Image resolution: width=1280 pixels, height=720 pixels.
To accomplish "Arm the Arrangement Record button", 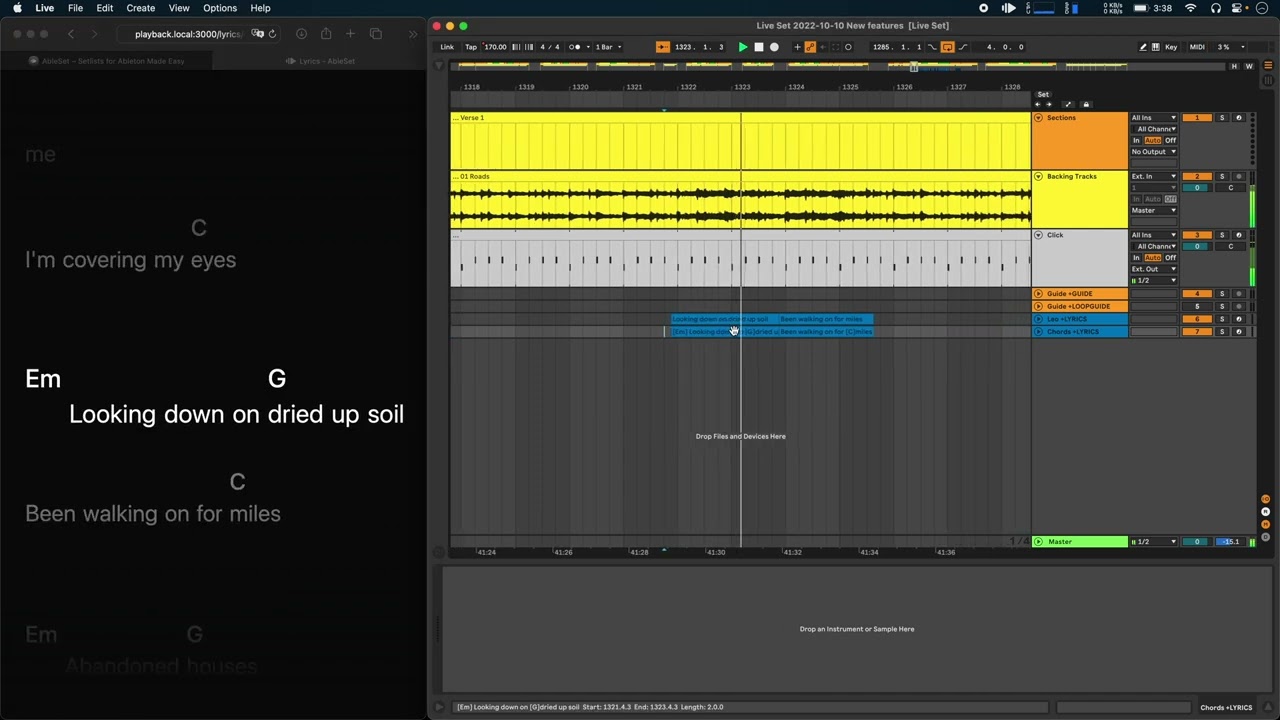I will 774,47.
